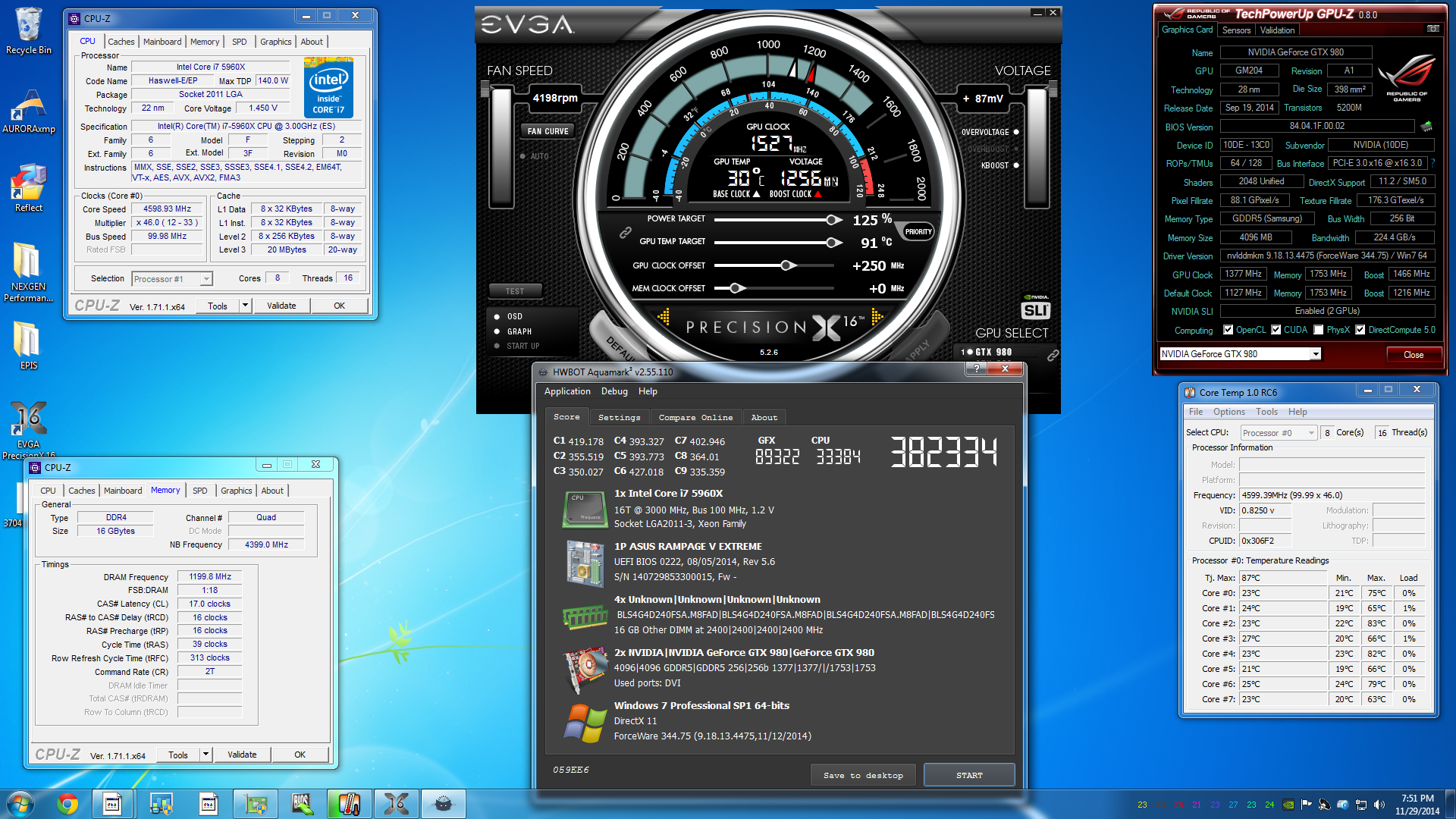Image resolution: width=1456 pixels, height=819 pixels.
Task: Open PrecisionX 16 taskbar icon
Action: coord(396,804)
